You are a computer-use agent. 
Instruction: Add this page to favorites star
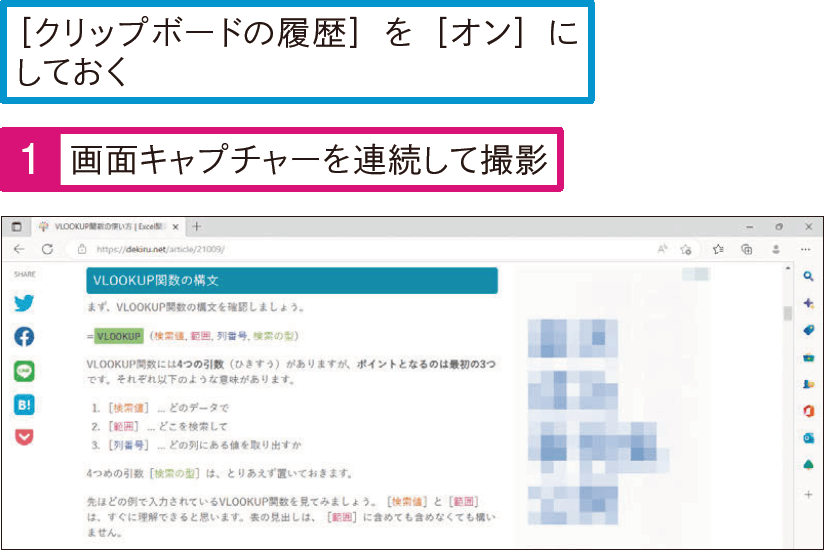(x=687, y=249)
